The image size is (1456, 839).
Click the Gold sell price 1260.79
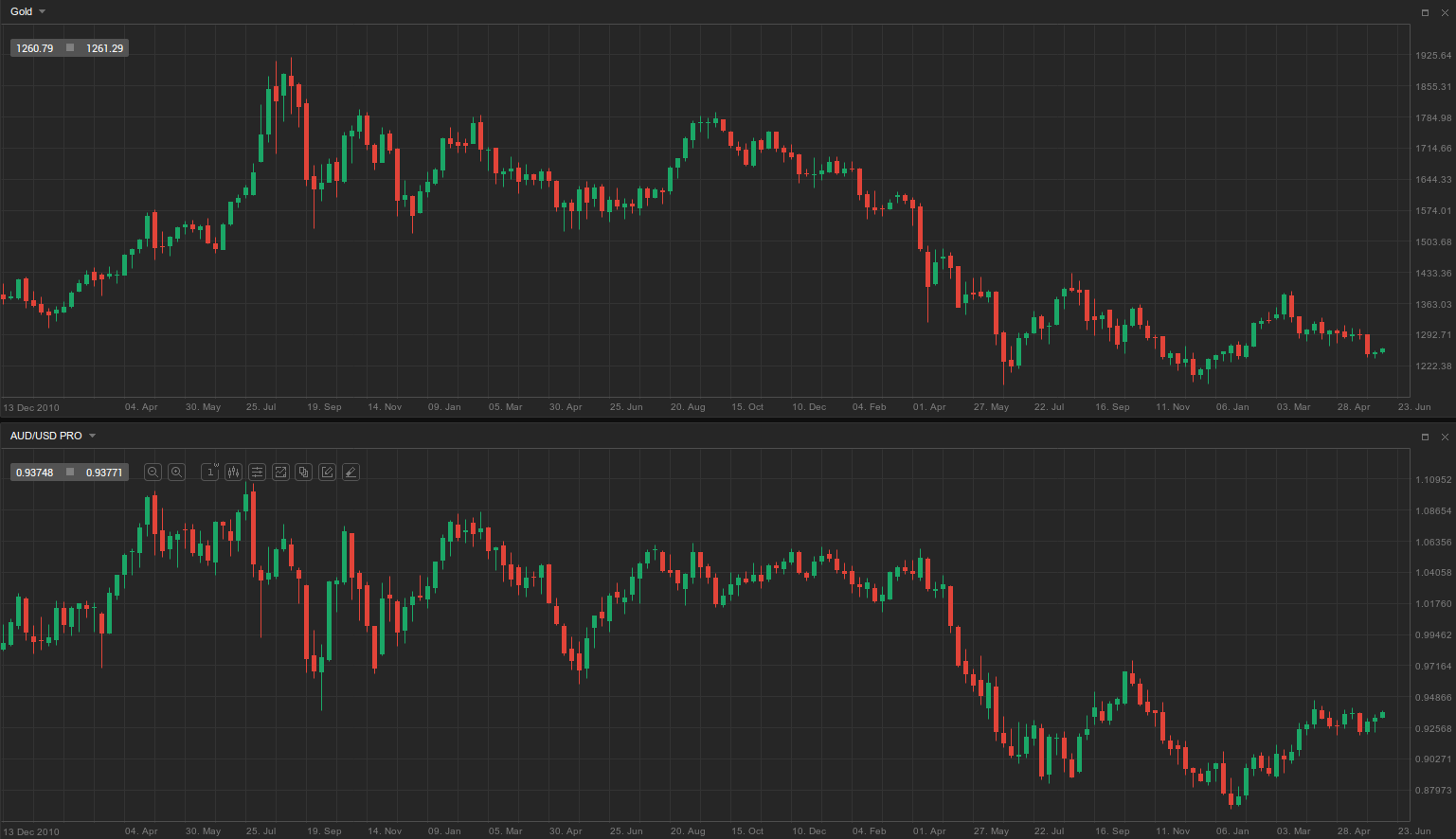[35, 48]
